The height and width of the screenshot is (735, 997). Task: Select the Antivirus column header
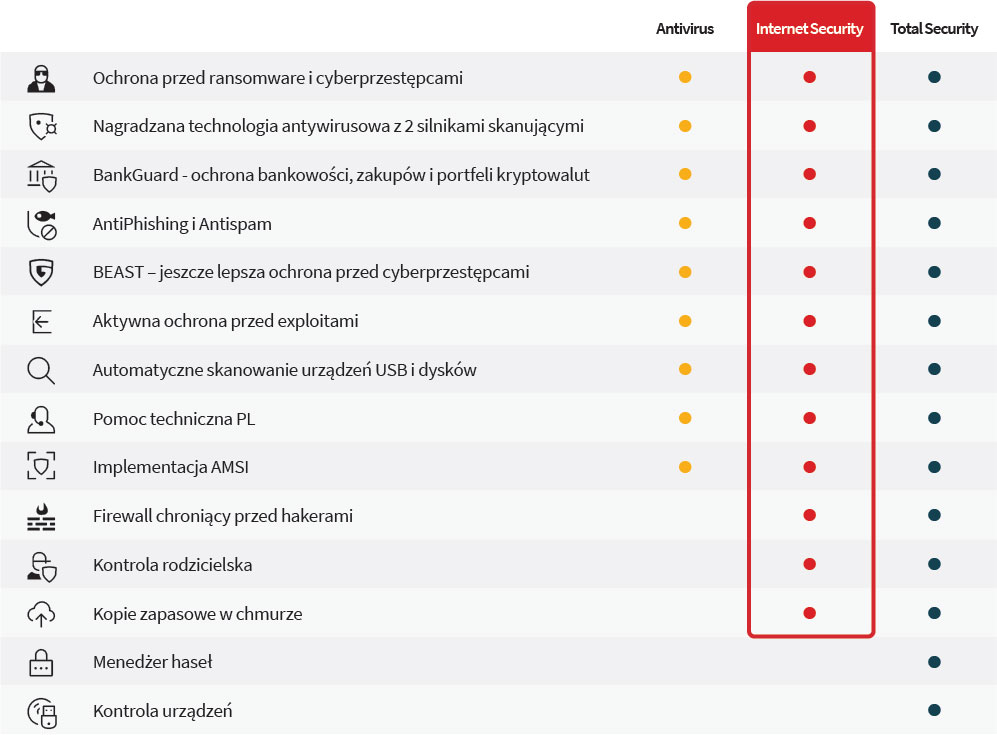click(x=685, y=29)
